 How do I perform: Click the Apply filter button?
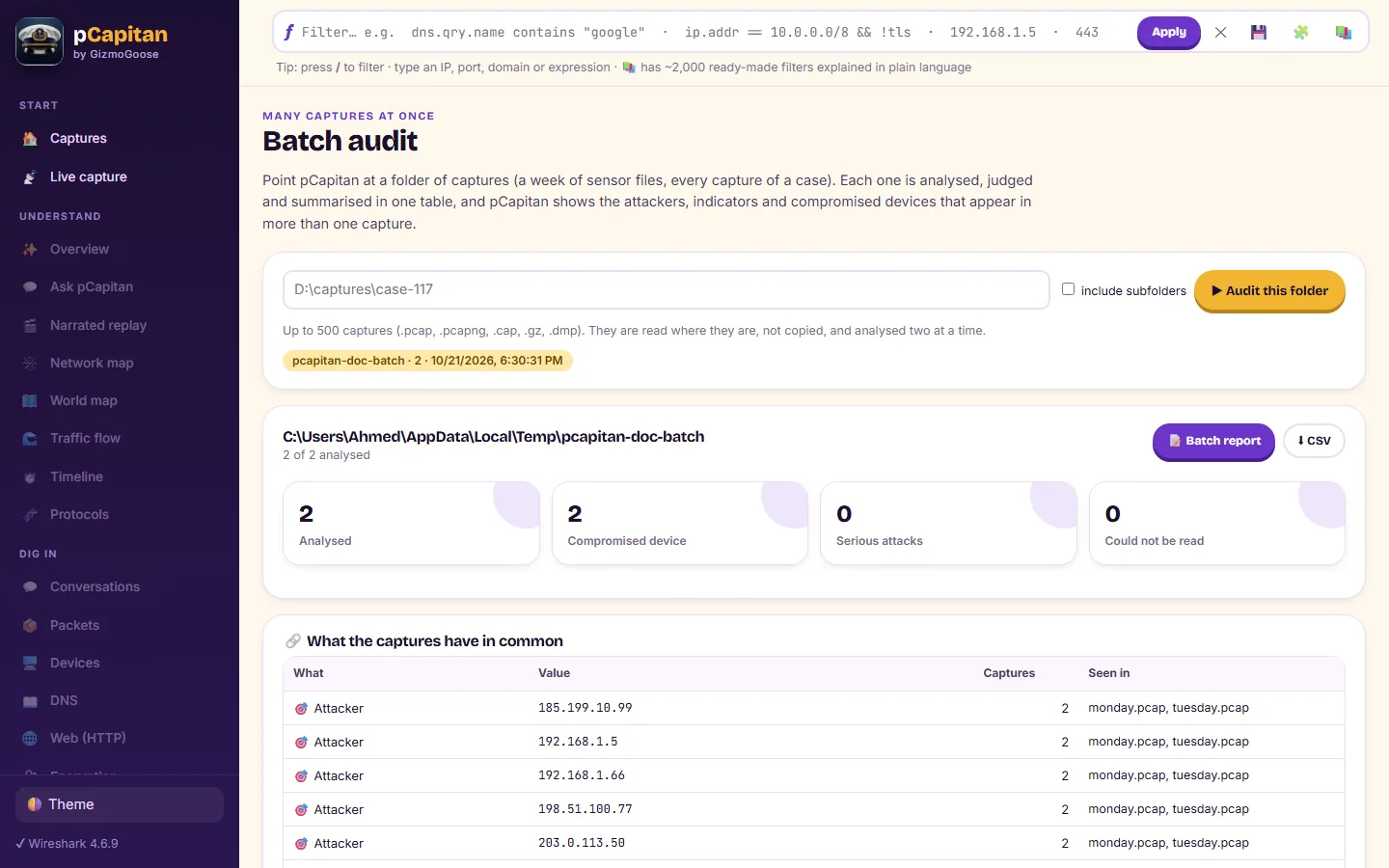coord(1169,32)
